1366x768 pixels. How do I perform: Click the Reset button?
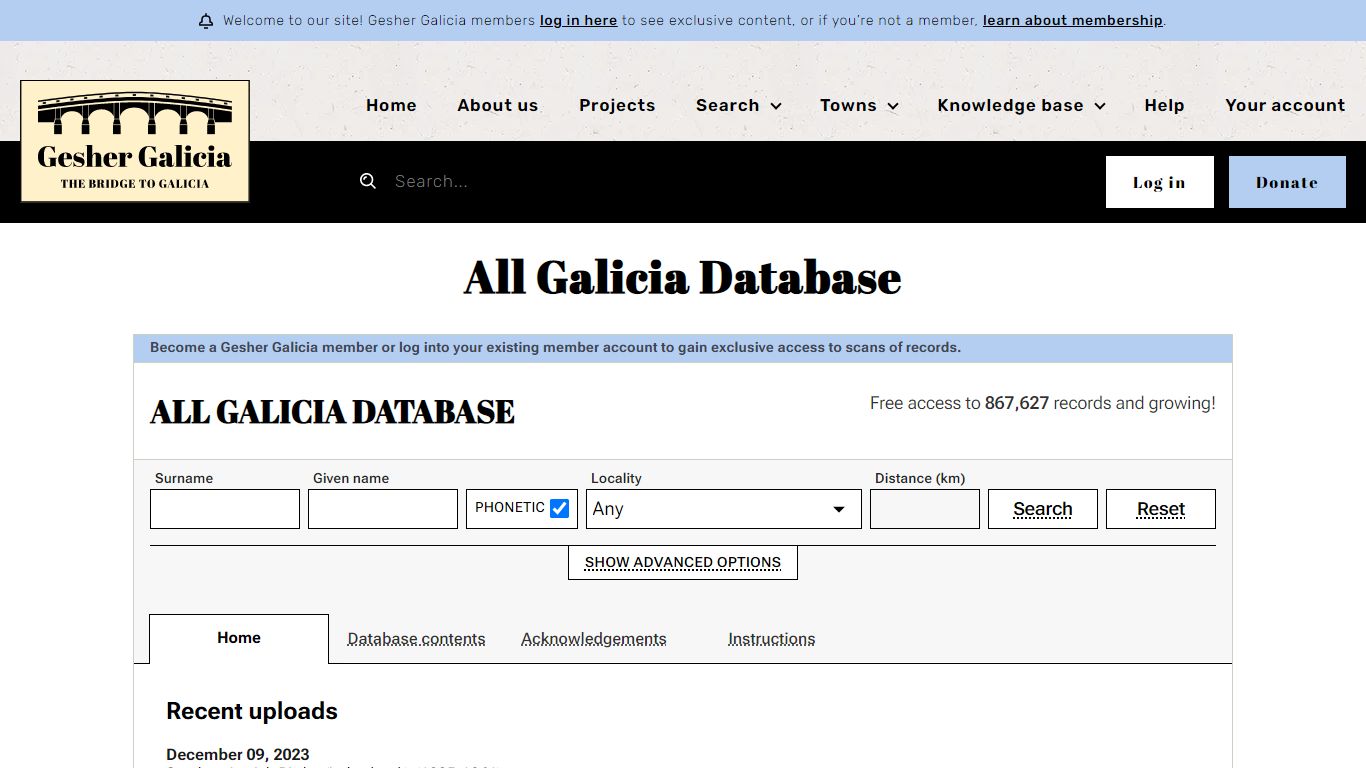[x=1161, y=509]
